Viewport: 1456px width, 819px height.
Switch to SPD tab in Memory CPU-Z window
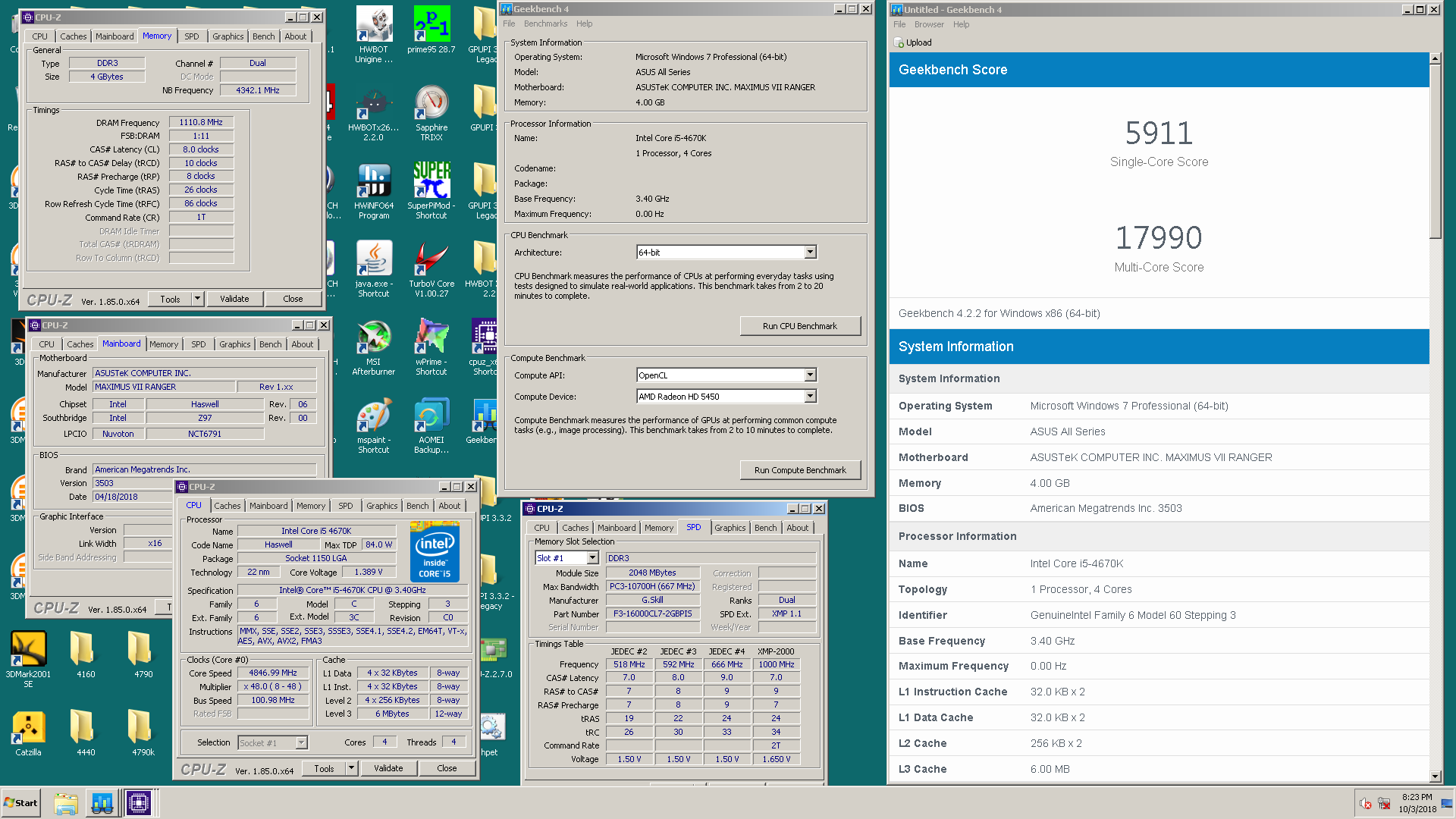[192, 36]
